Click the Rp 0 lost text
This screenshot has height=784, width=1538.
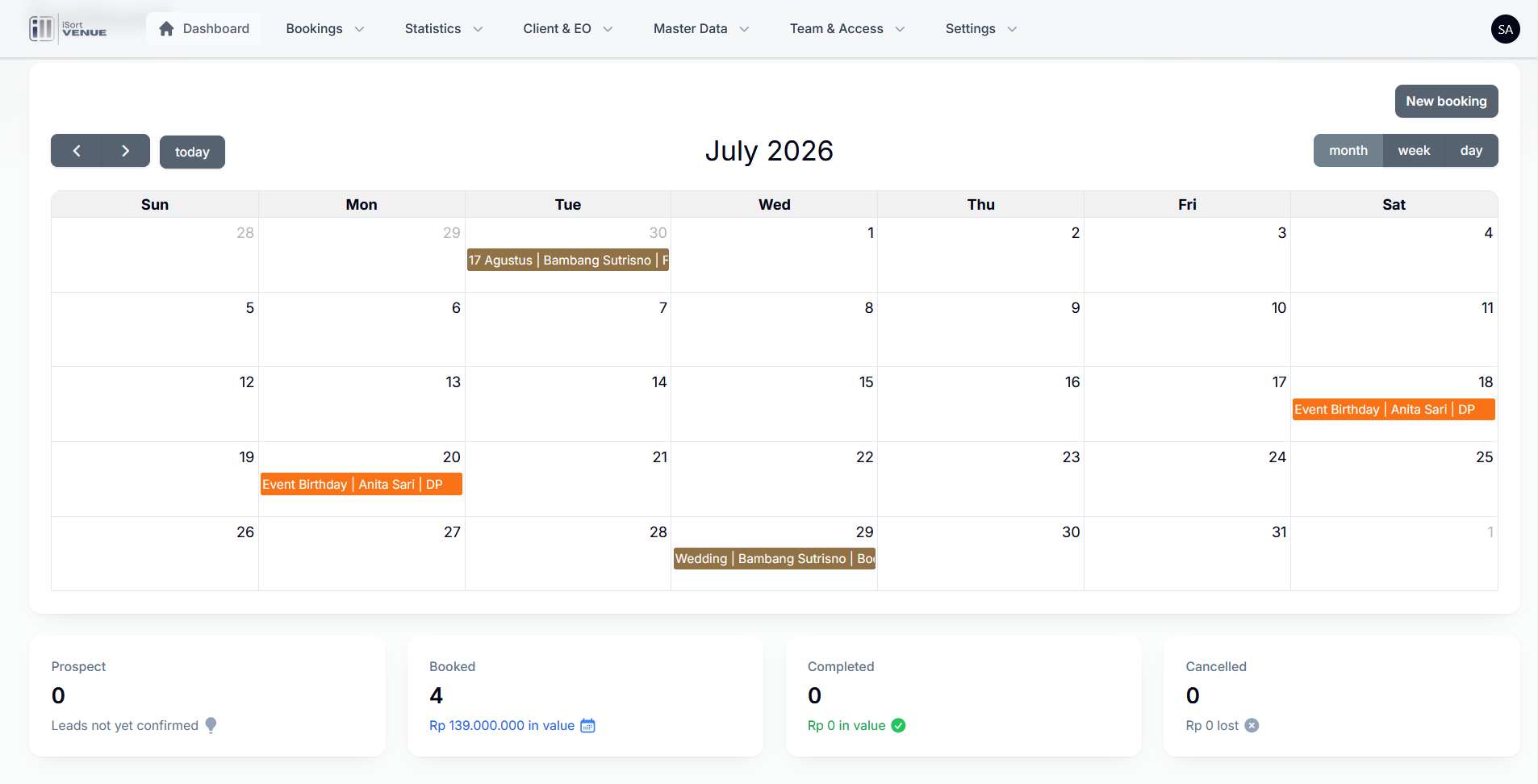tap(1212, 725)
